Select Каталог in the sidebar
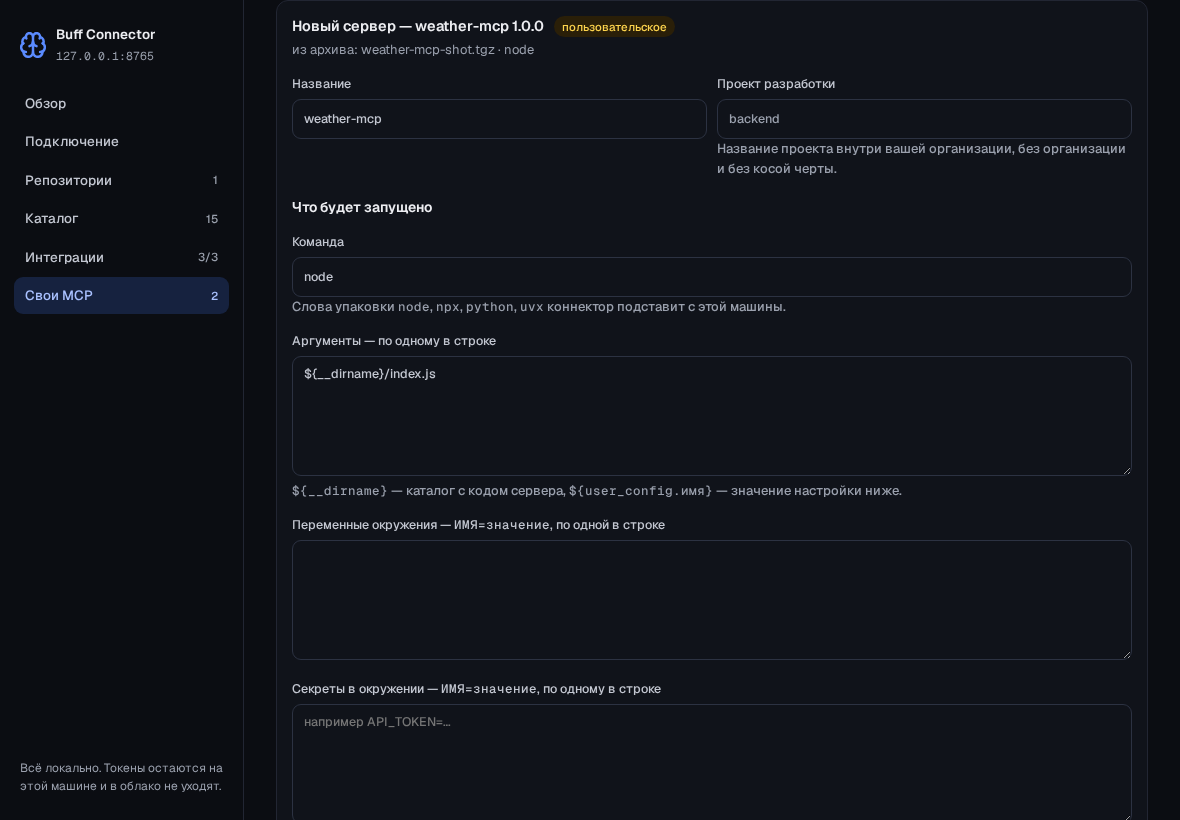Image resolution: width=1180 pixels, height=820 pixels. click(121, 219)
